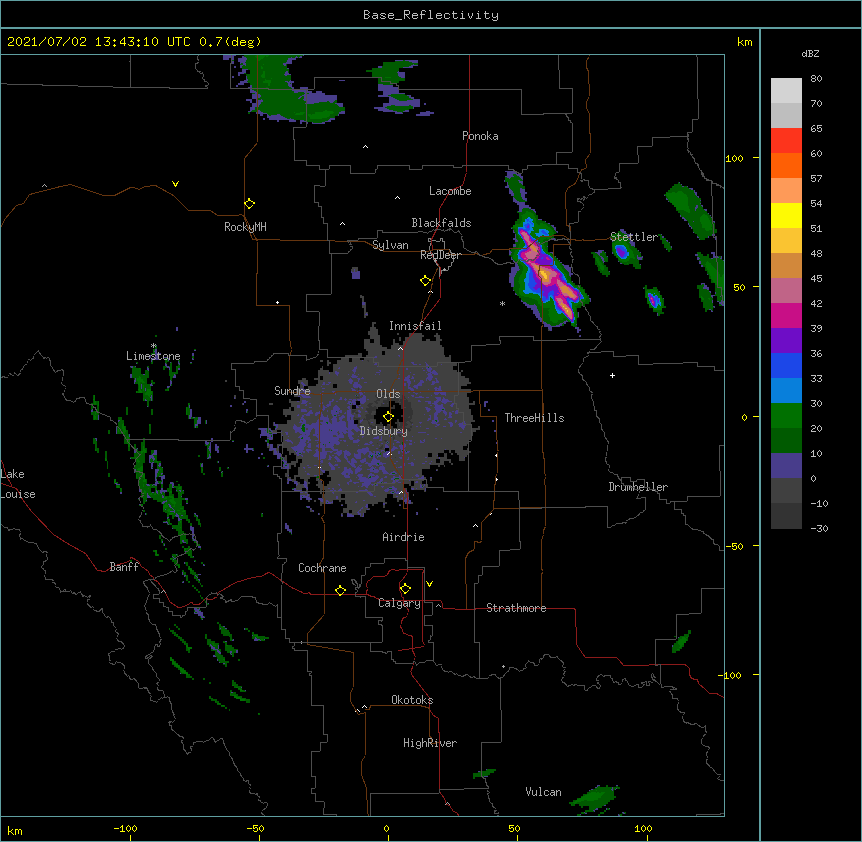Click the Calgary label
The image size is (862, 842).
pyautogui.click(x=400, y=603)
